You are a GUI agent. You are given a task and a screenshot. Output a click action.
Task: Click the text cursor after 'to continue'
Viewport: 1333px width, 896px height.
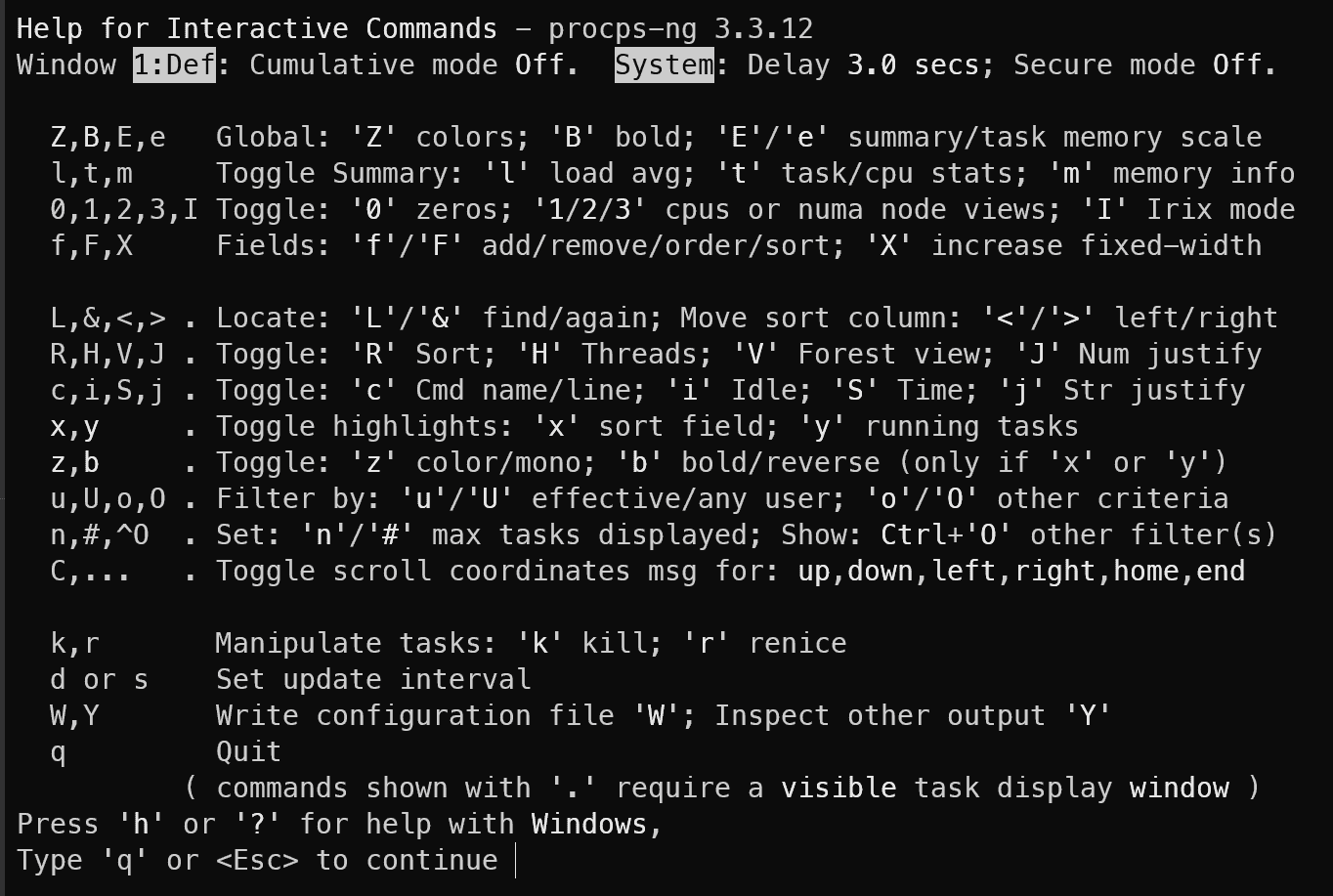pyautogui.click(x=515, y=861)
